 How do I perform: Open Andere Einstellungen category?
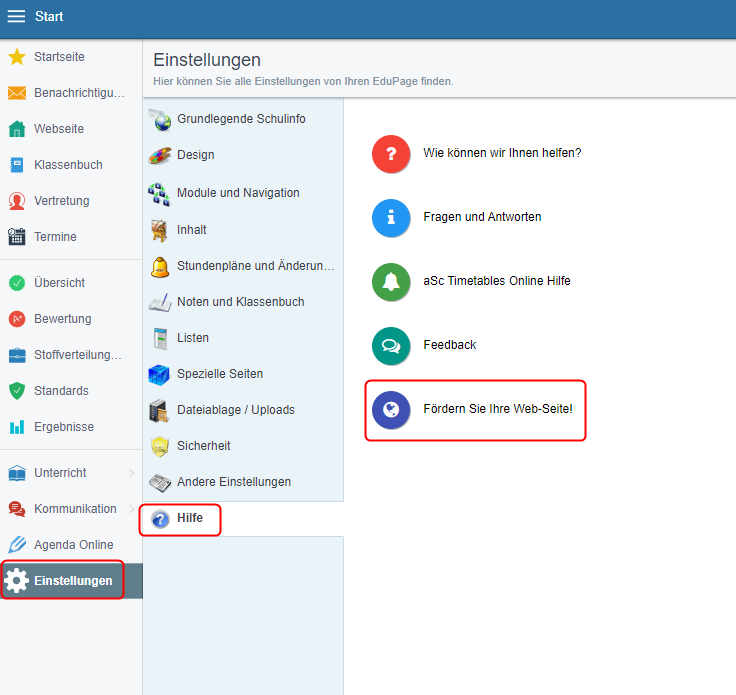click(x=243, y=482)
